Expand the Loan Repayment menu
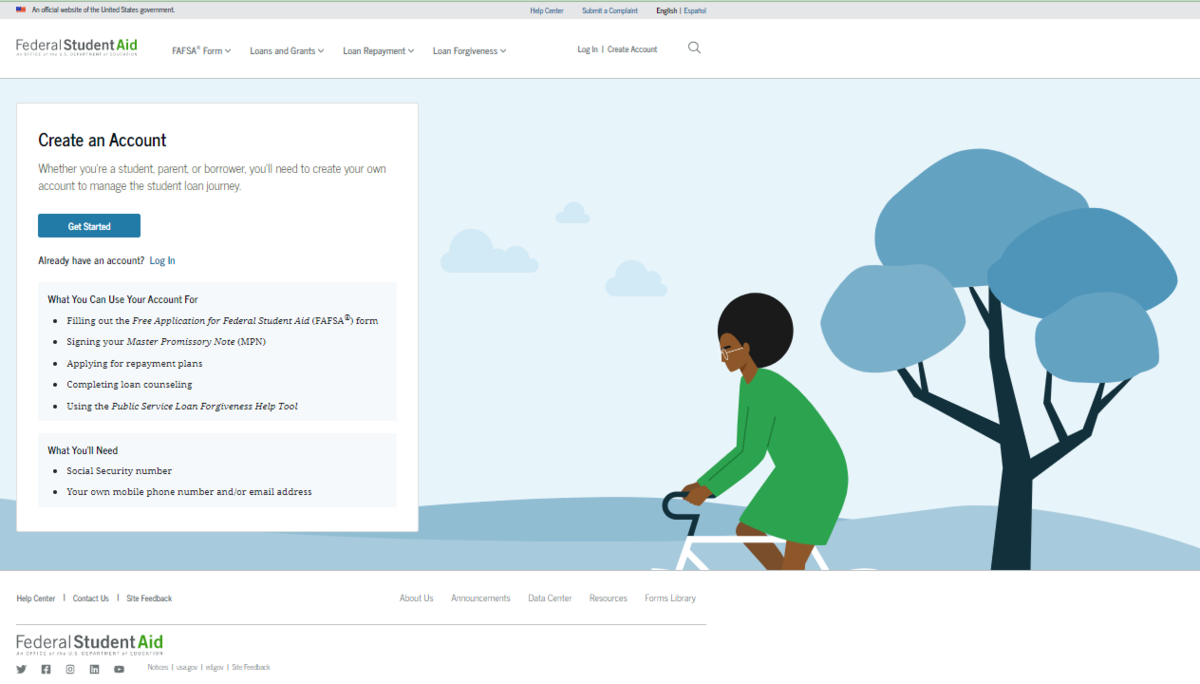The width and height of the screenshot is (1200, 684). point(379,51)
